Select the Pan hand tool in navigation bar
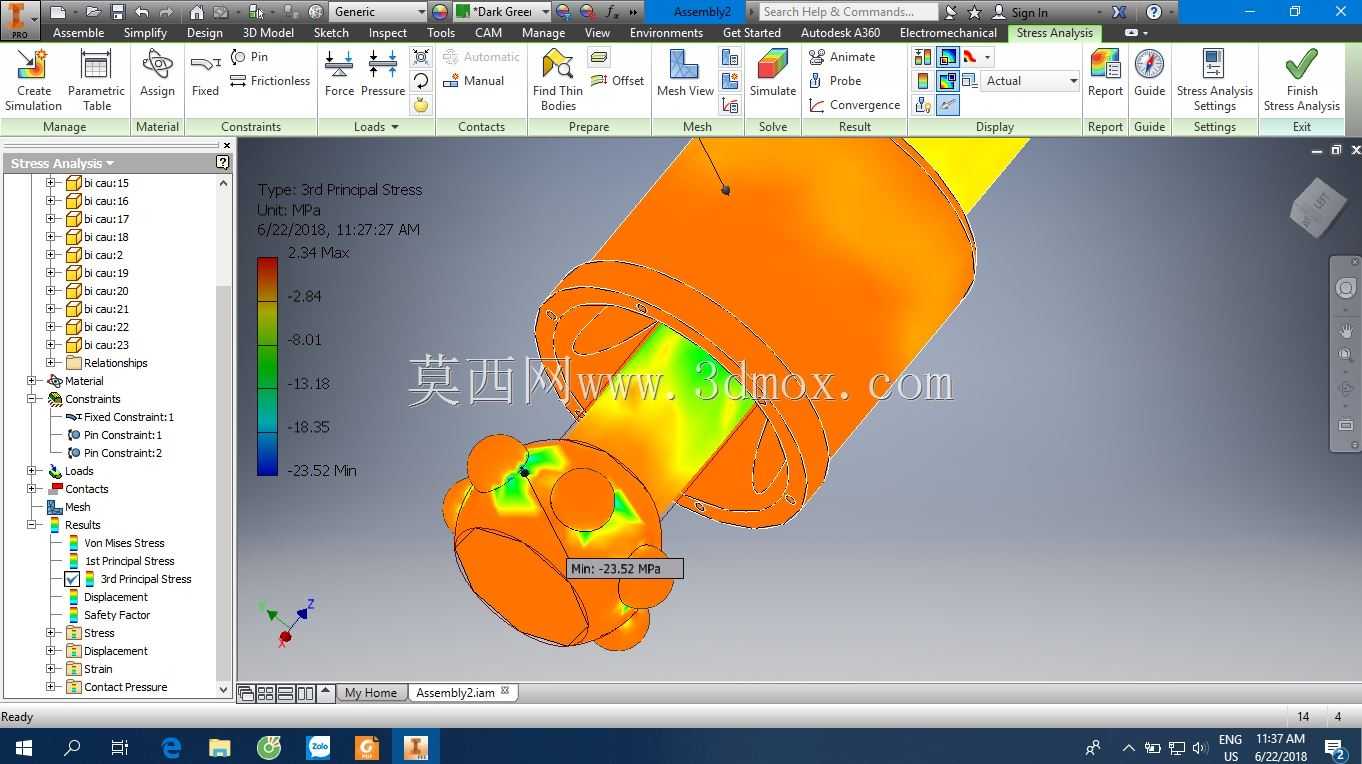 (x=1346, y=330)
